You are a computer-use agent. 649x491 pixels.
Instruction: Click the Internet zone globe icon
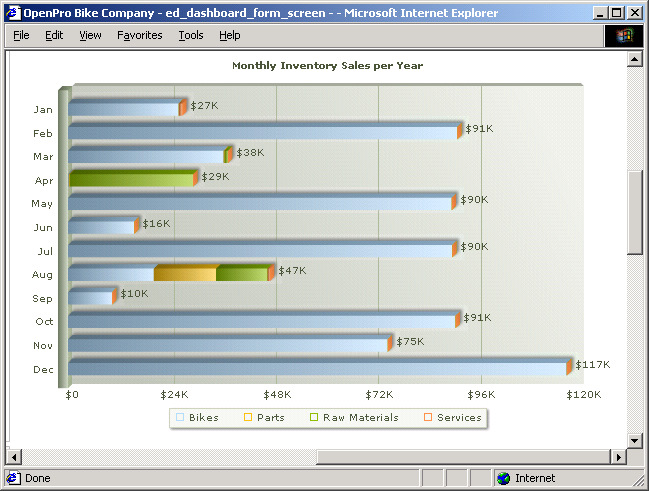click(x=503, y=478)
